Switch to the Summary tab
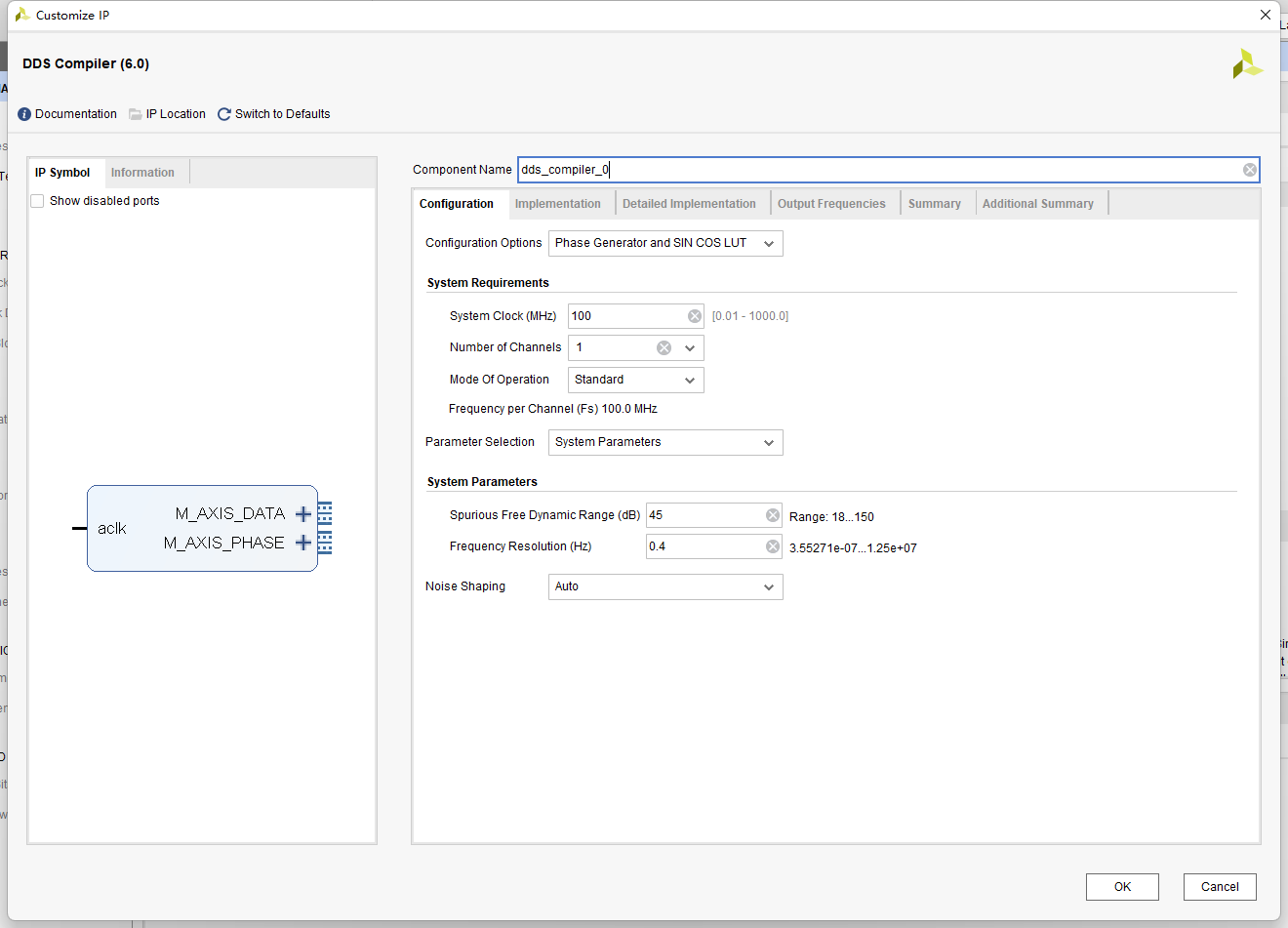1288x928 pixels. point(935,204)
